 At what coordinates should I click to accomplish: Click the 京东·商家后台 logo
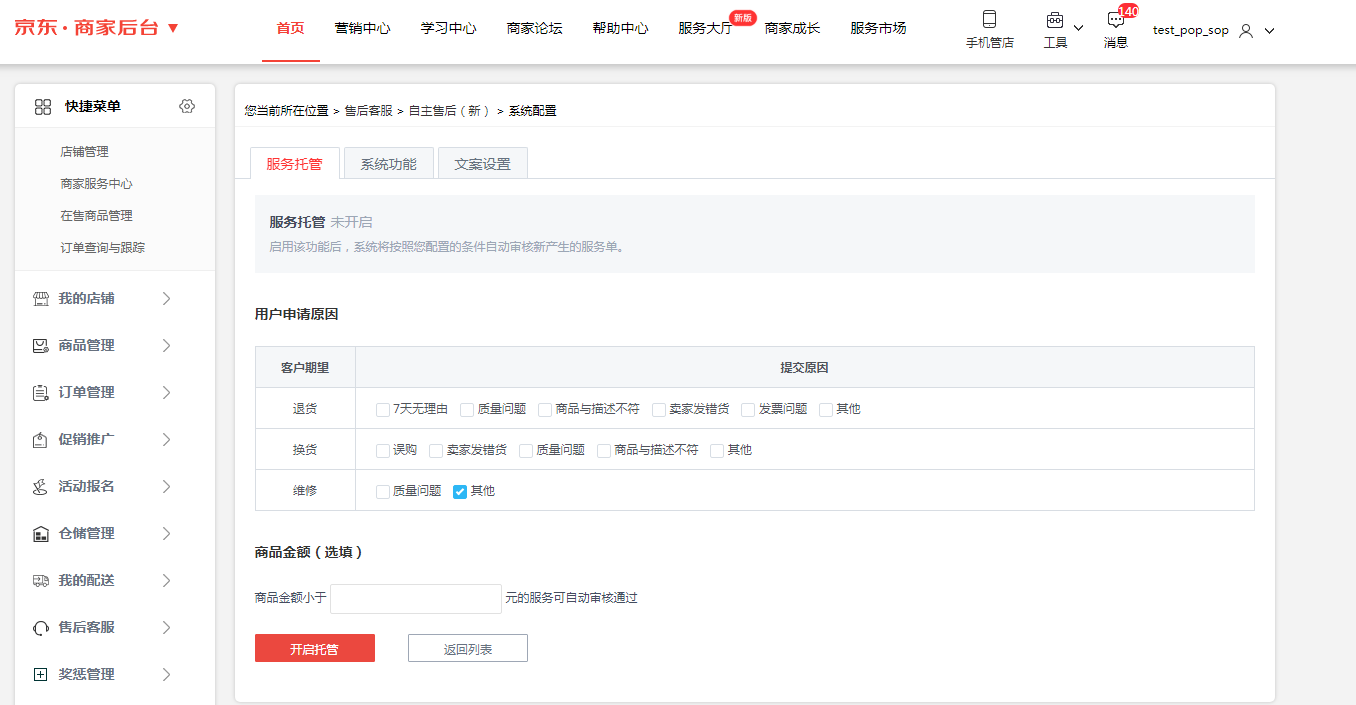(x=86, y=28)
